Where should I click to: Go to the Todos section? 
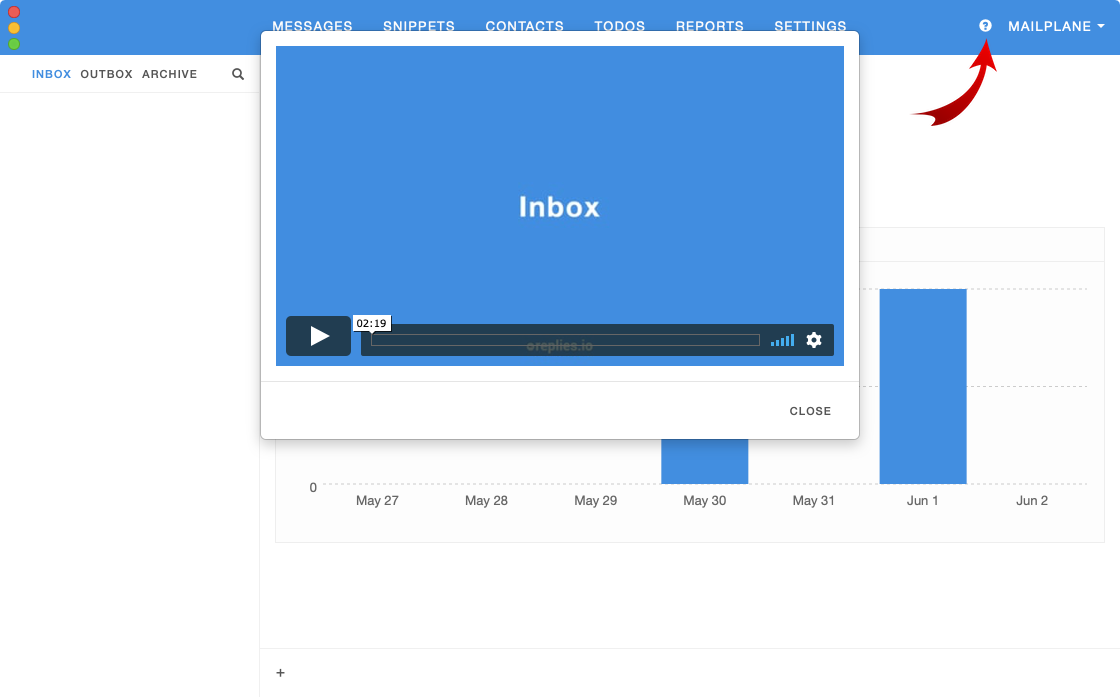pos(619,26)
